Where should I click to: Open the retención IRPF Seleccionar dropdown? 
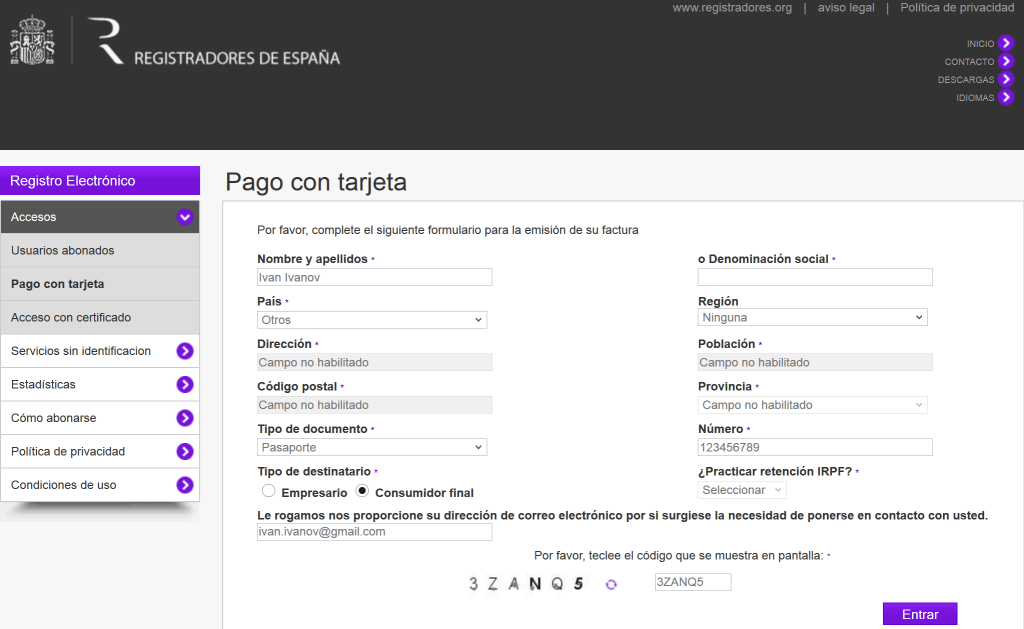(742, 490)
